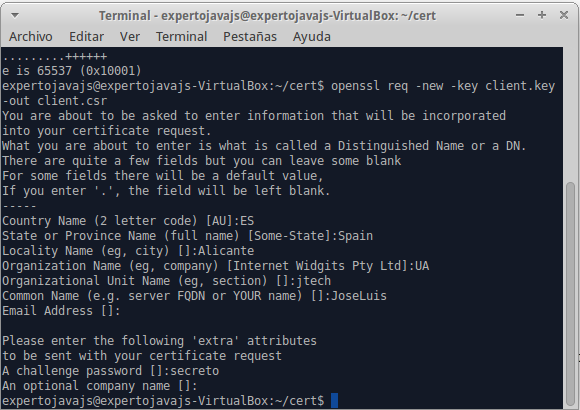This screenshot has width=580, height=410.
Task: Open the window menu arrow in title bar
Action: point(15,16)
